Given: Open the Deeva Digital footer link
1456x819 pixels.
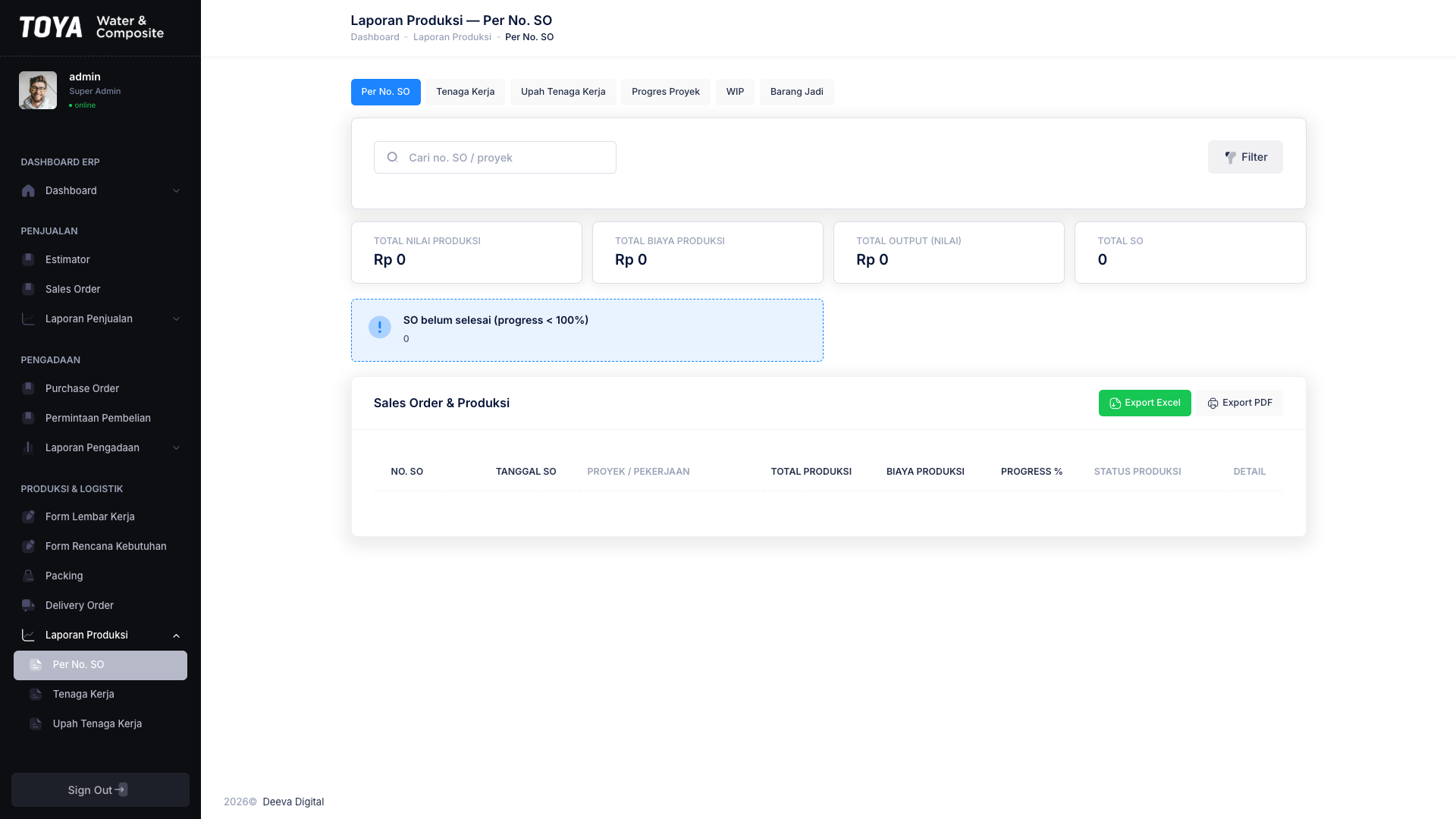Looking at the screenshot, I should point(293,802).
